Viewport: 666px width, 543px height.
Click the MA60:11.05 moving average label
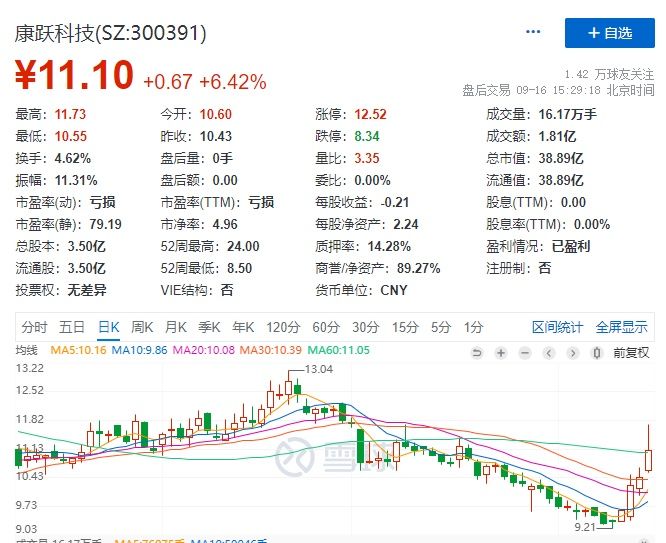click(x=339, y=350)
